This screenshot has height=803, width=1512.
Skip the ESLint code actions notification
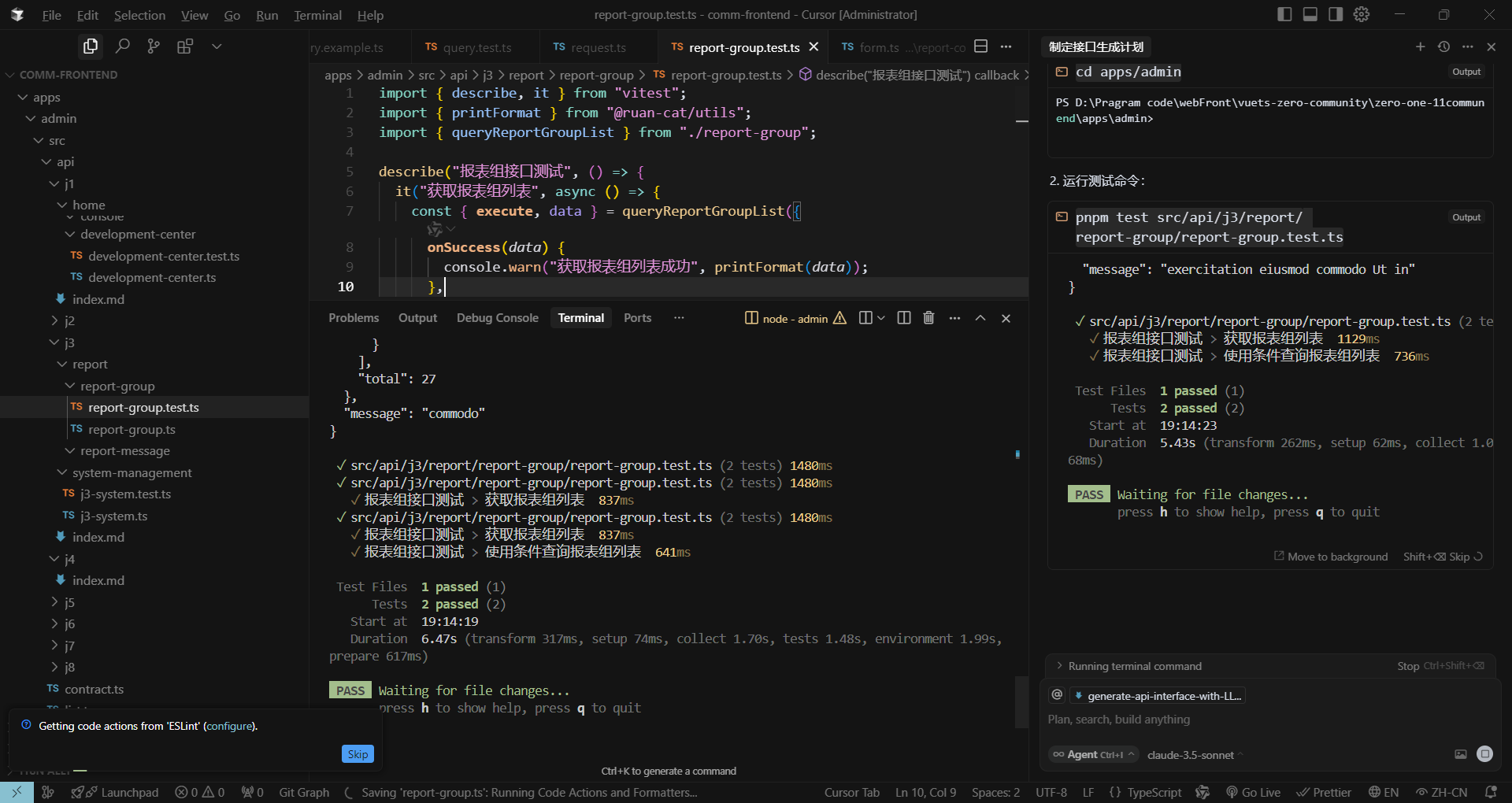pos(358,754)
